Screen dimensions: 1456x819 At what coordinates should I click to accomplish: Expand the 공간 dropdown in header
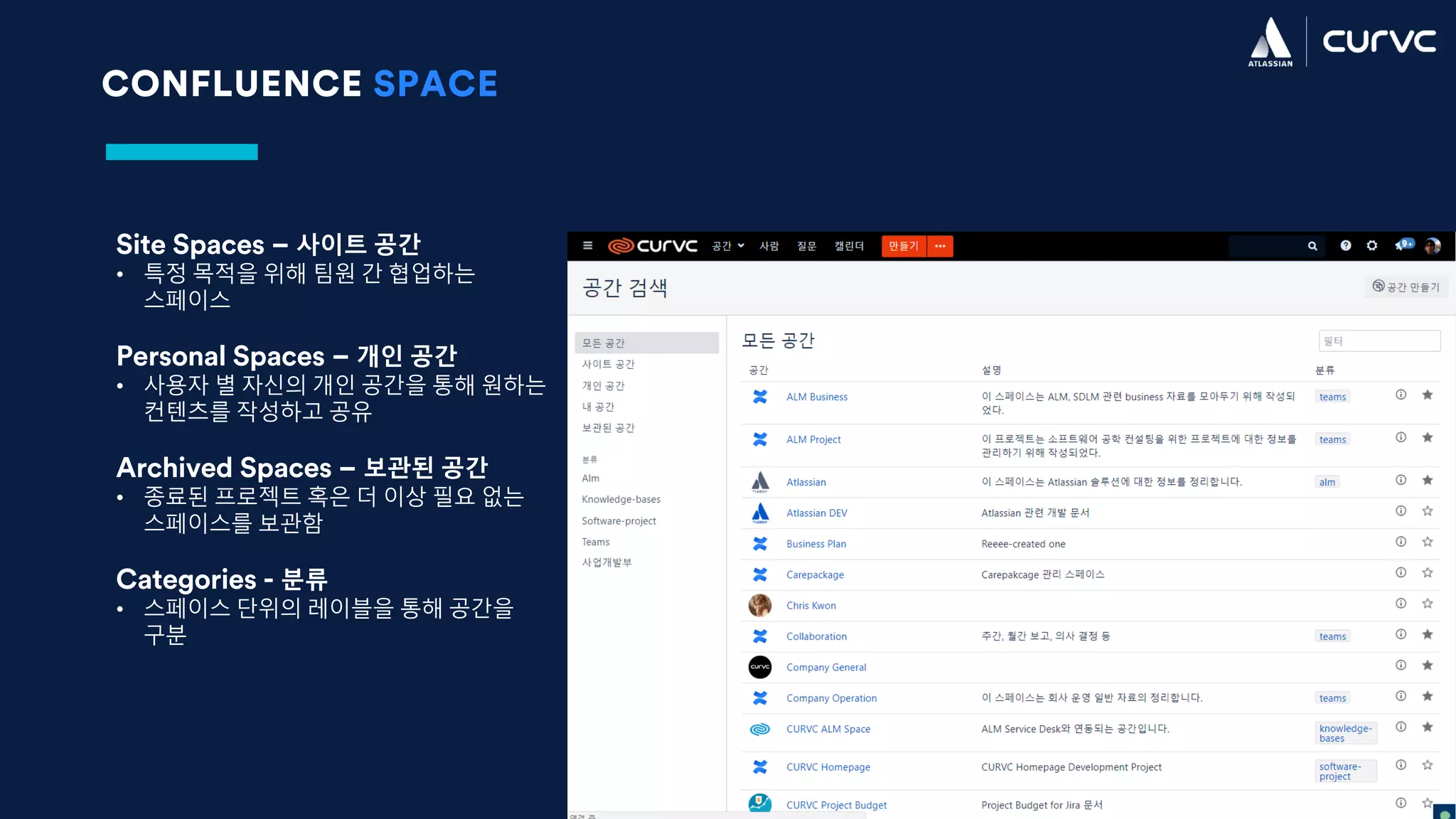tap(728, 246)
